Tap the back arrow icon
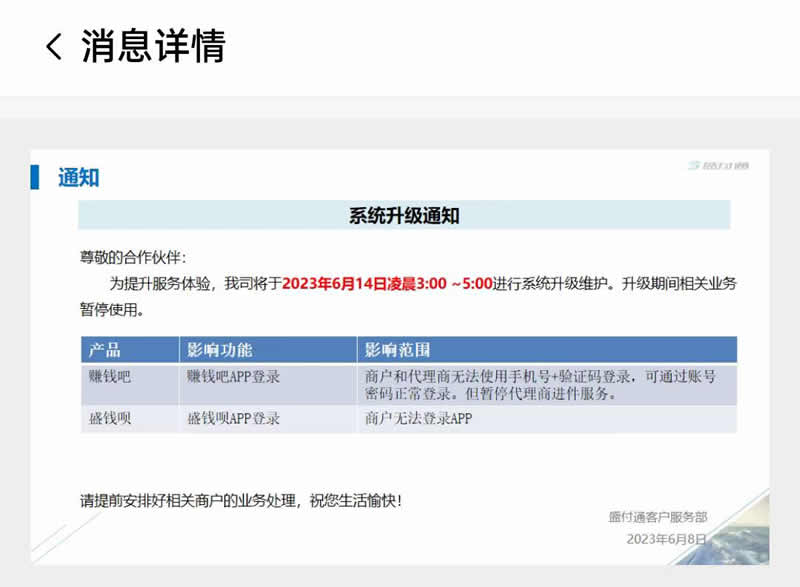The image size is (800, 587). (54, 46)
